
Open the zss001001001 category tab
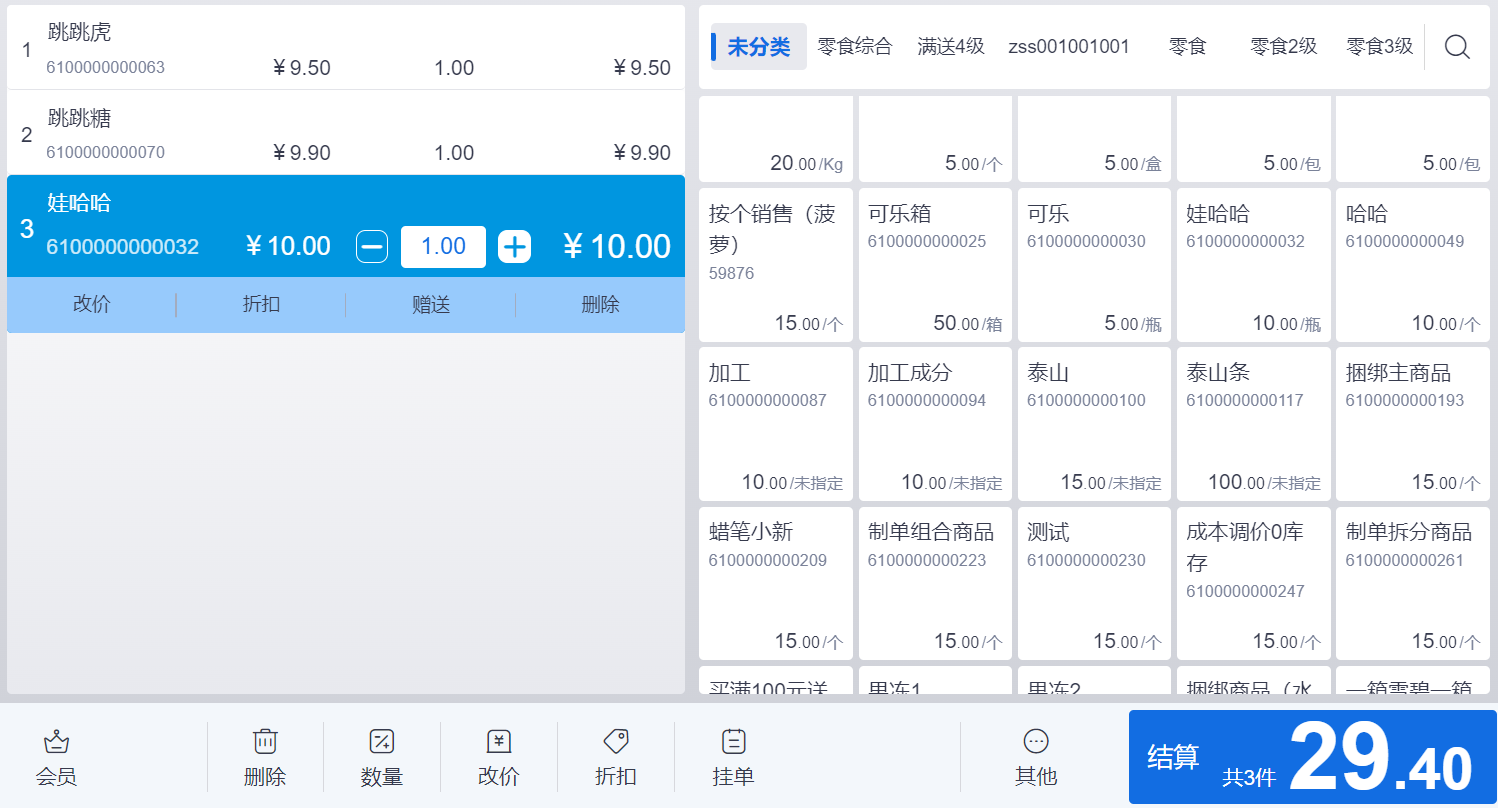[1068, 47]
